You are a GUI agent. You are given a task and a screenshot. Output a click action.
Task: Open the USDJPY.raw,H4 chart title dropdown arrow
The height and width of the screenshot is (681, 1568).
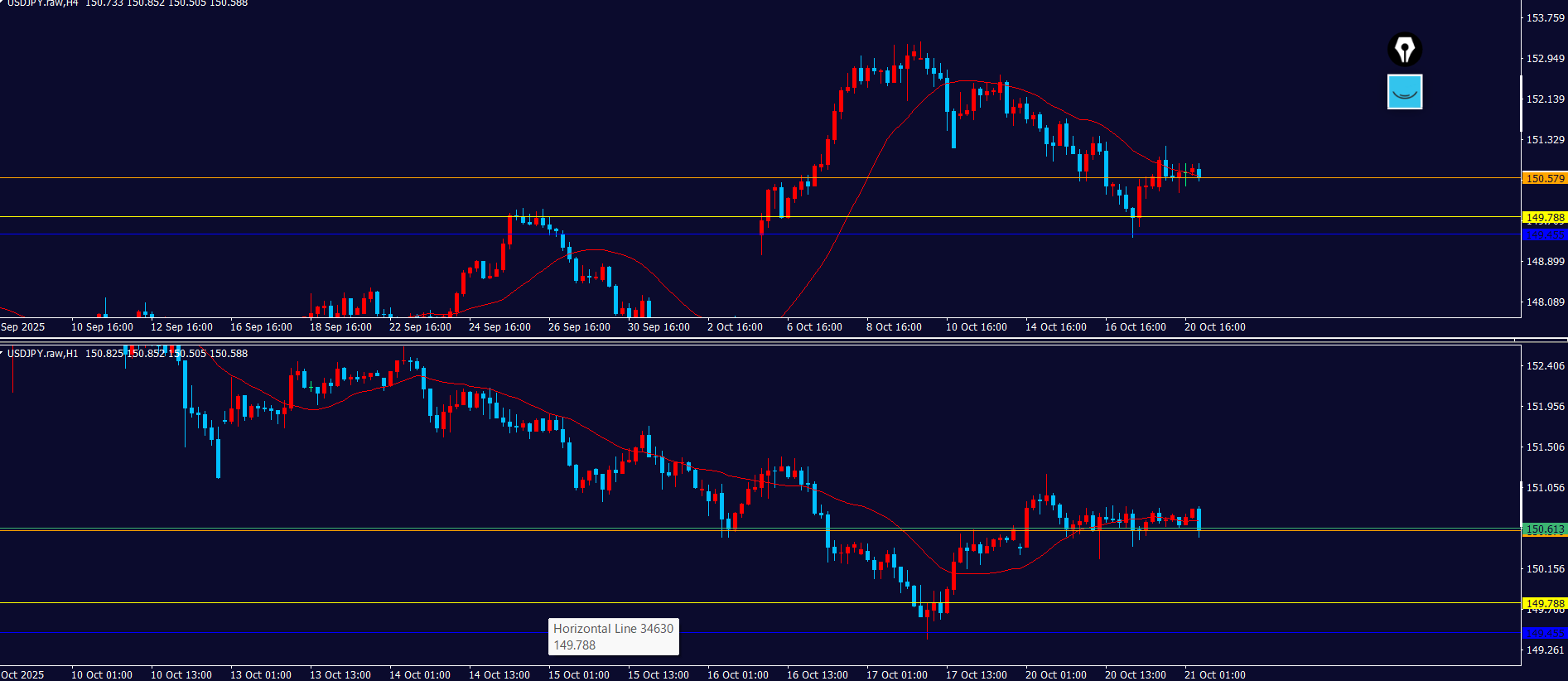(2, 2)
